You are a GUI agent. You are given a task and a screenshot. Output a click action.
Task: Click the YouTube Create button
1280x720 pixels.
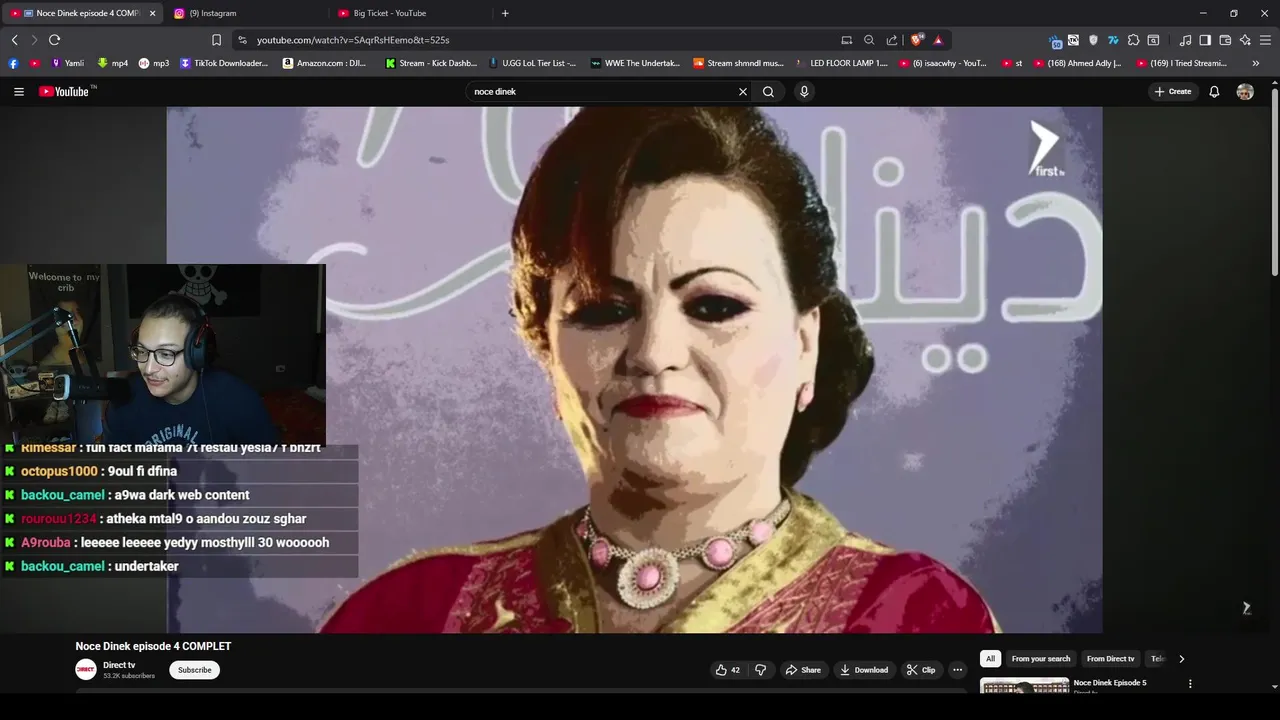(x=1173, y=91)
